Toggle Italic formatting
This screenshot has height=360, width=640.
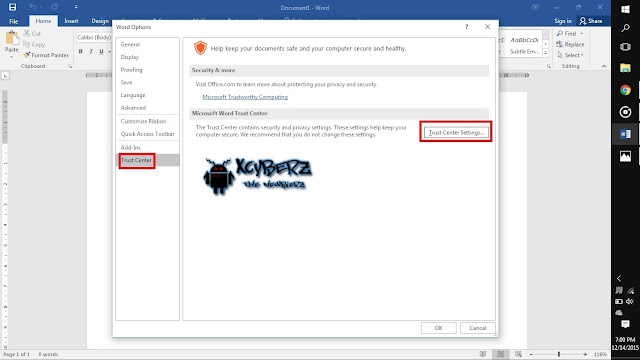(x=91, y=51)
